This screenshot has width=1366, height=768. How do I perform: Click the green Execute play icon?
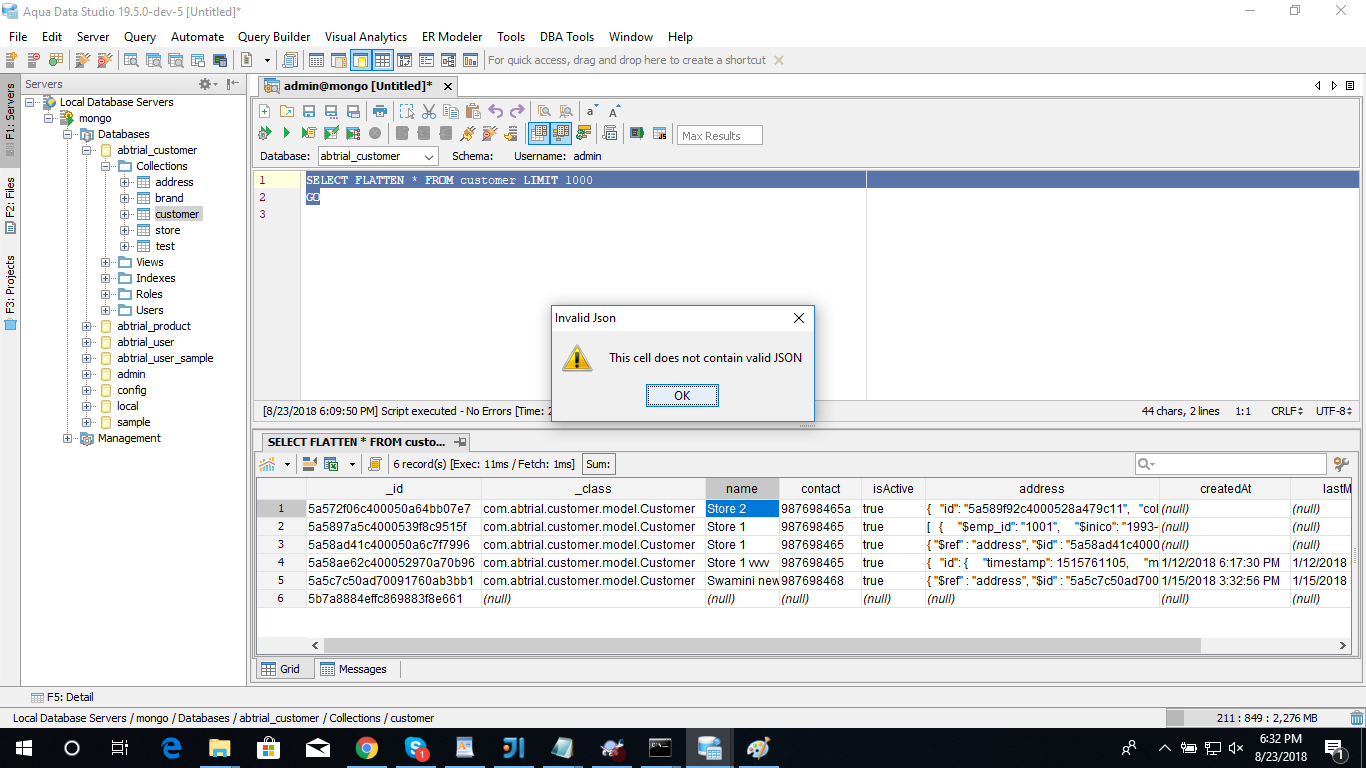[x=286, y=133]
